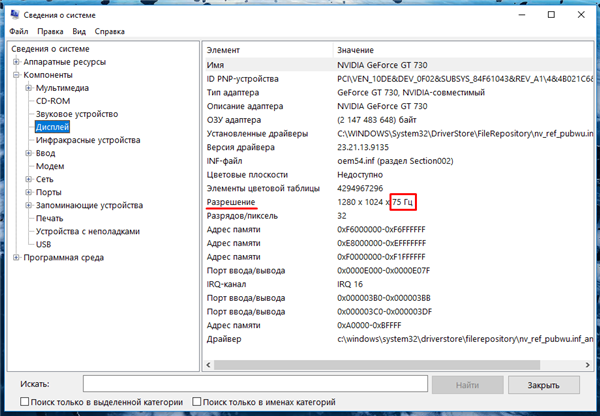
Task: Click the Закрыть button
Action: [x=544, y=385]
